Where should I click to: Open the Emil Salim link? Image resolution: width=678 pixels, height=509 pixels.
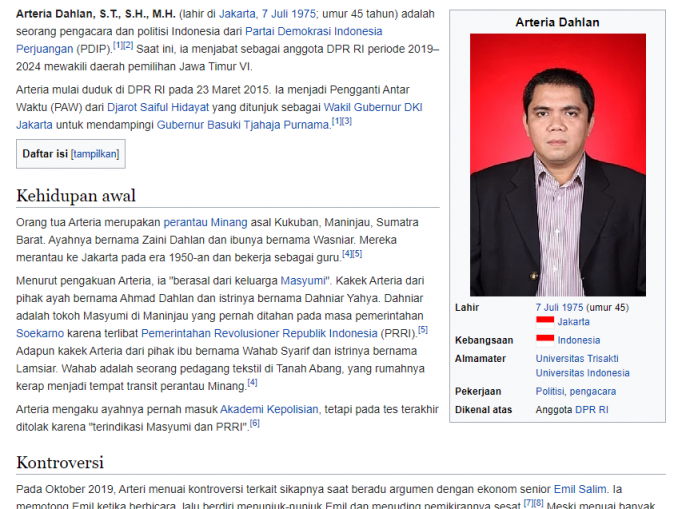coord(580,489)
